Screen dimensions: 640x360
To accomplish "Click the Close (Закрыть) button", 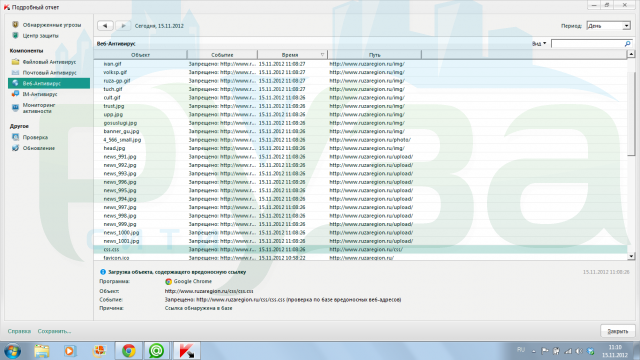I will tap(618, 331).
